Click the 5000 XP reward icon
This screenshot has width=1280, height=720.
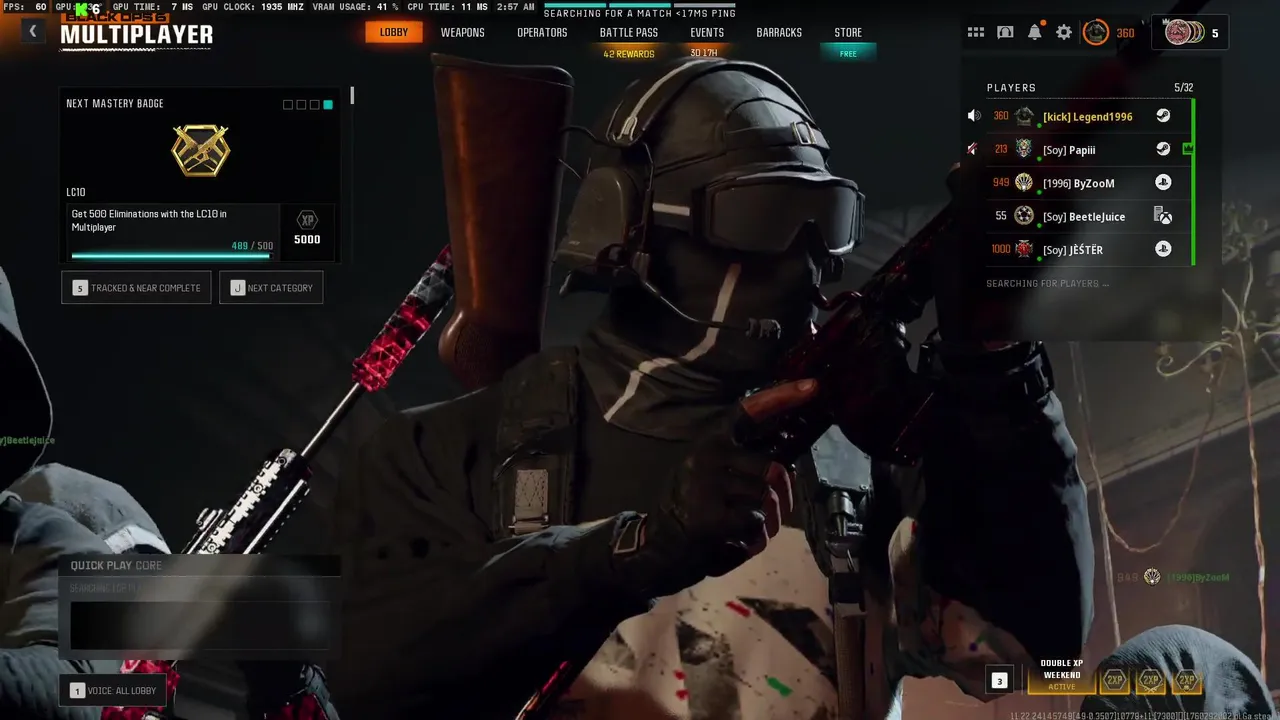(x=307, y=228)
